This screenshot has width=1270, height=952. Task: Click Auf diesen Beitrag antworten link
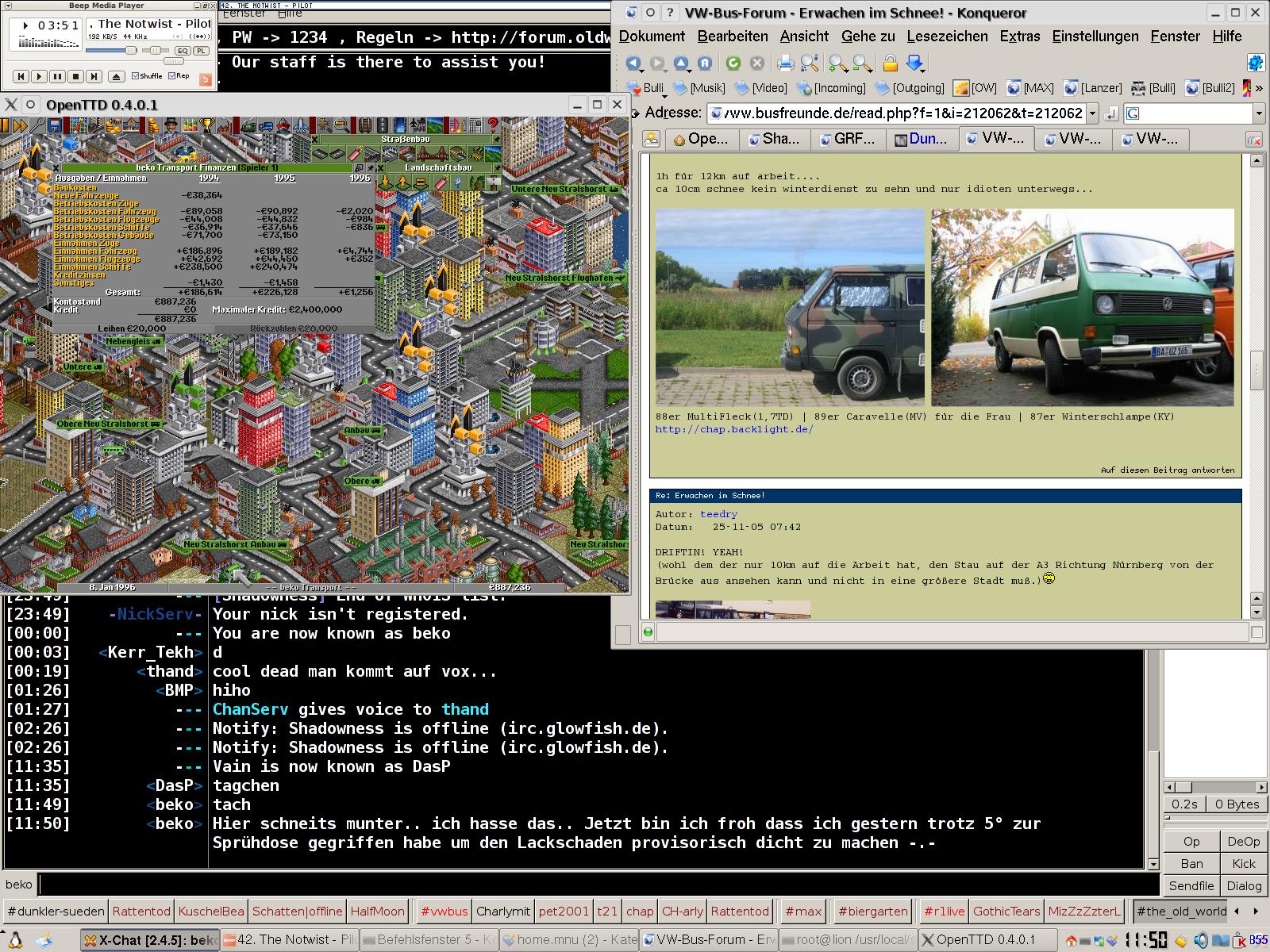(1168, 470)
